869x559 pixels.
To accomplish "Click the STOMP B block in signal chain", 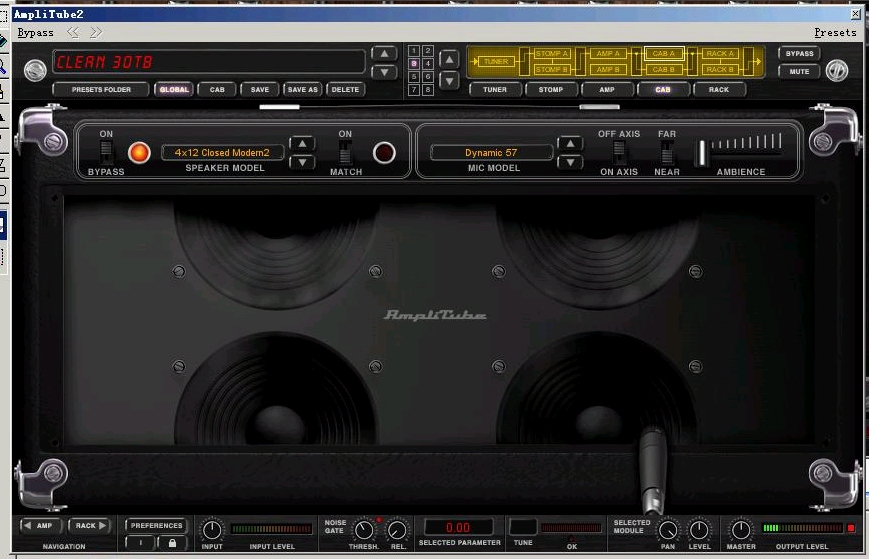I will pyautogui.click(x=551, y=70).
